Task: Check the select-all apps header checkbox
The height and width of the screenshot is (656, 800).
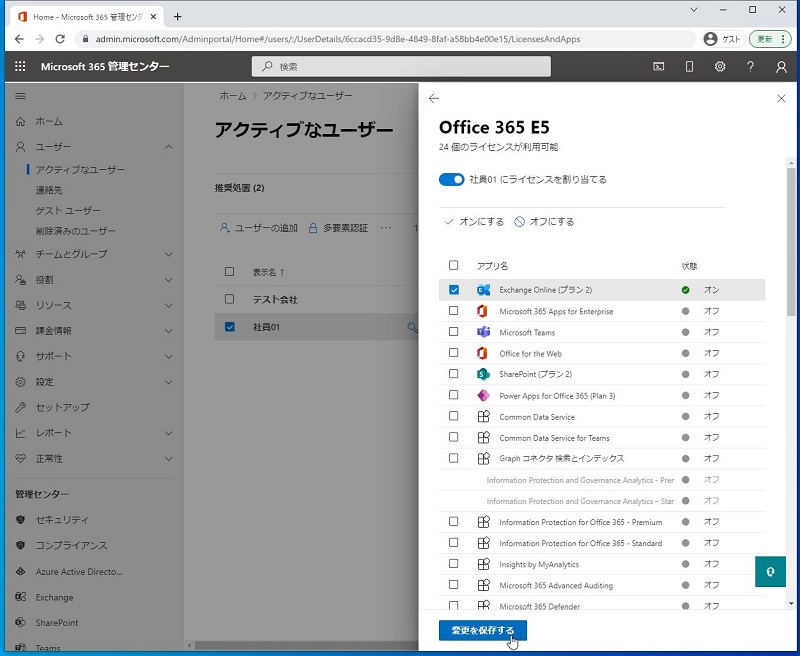Action: click(x=454, y=265)
